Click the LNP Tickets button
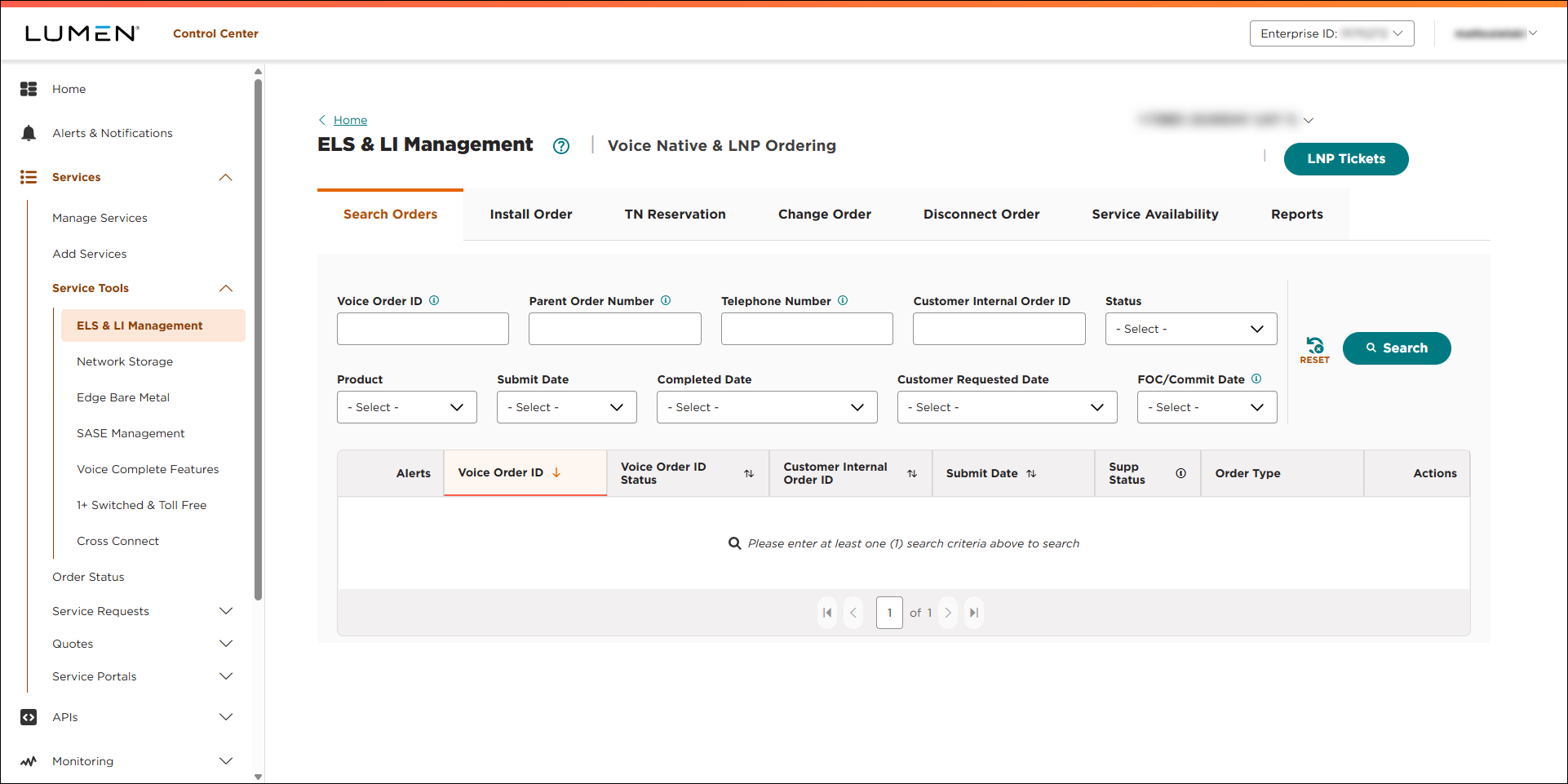 tap(1346, 159)
